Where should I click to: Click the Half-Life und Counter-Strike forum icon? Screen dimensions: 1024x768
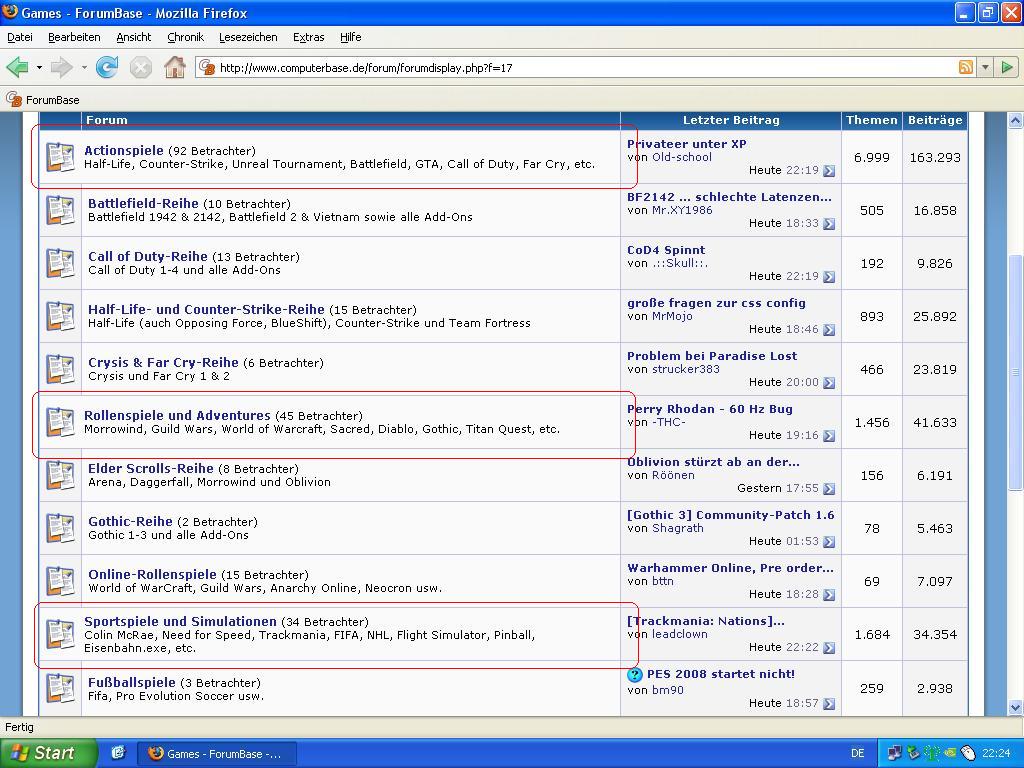[60, 316]
